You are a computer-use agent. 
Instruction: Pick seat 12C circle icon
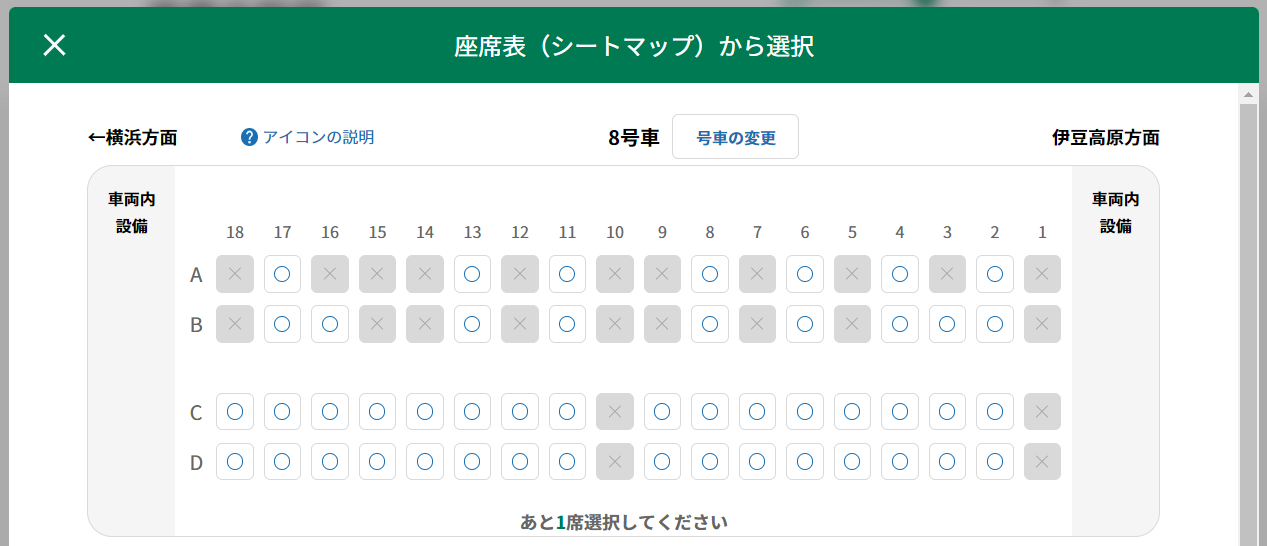[520, 412]
